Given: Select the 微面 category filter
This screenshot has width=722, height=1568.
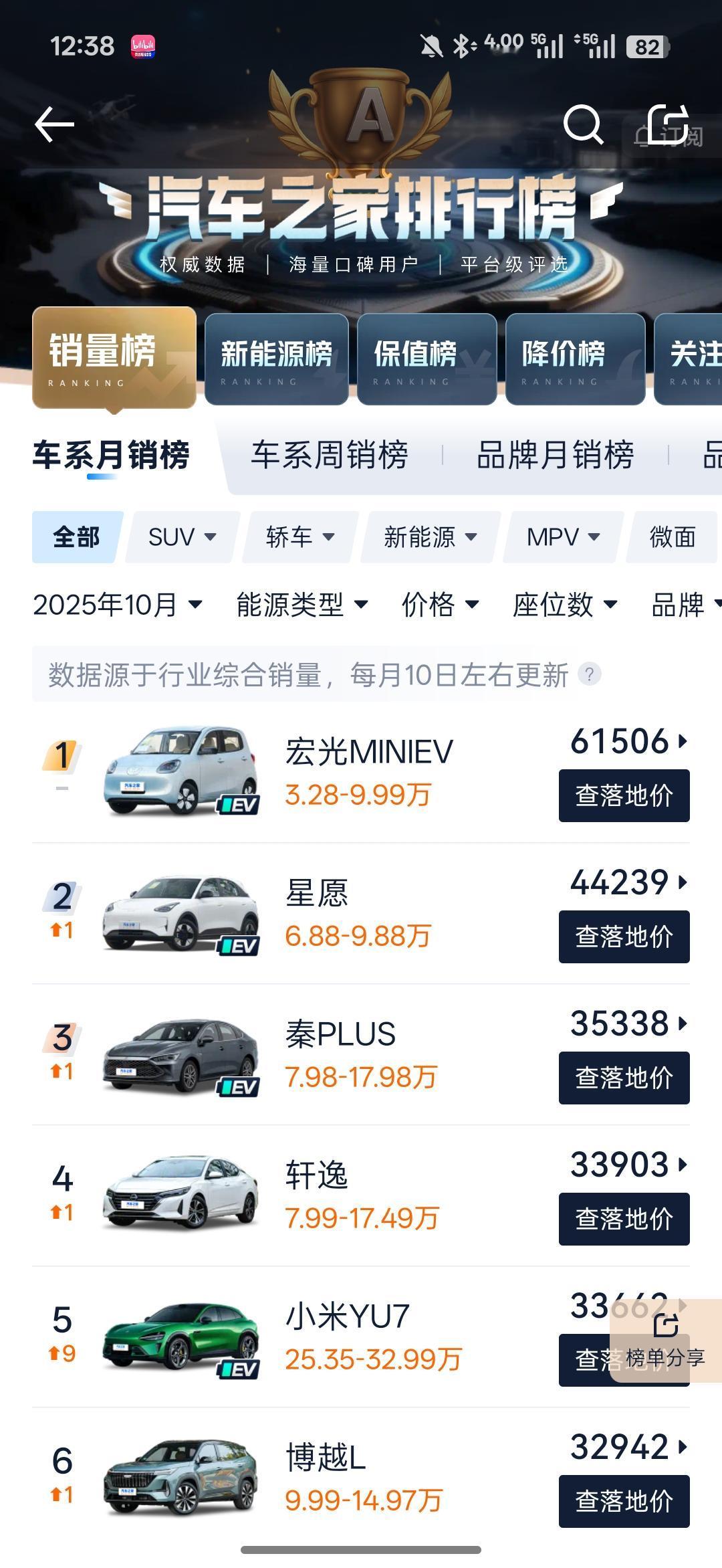Looking at the screenshot, I should coord(671,537).
